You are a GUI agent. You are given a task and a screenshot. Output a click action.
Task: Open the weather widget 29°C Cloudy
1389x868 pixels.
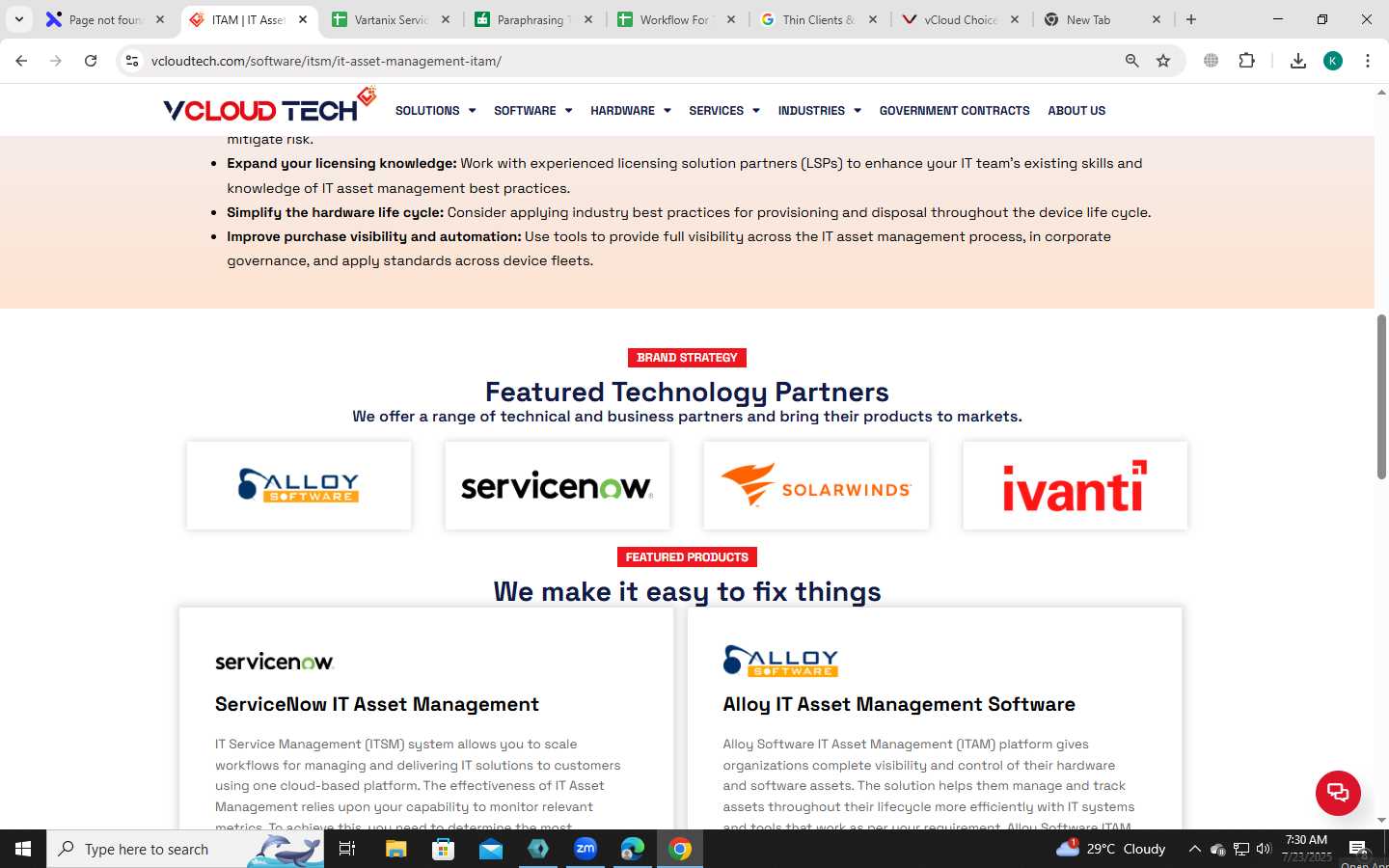tap(1111, 849)
